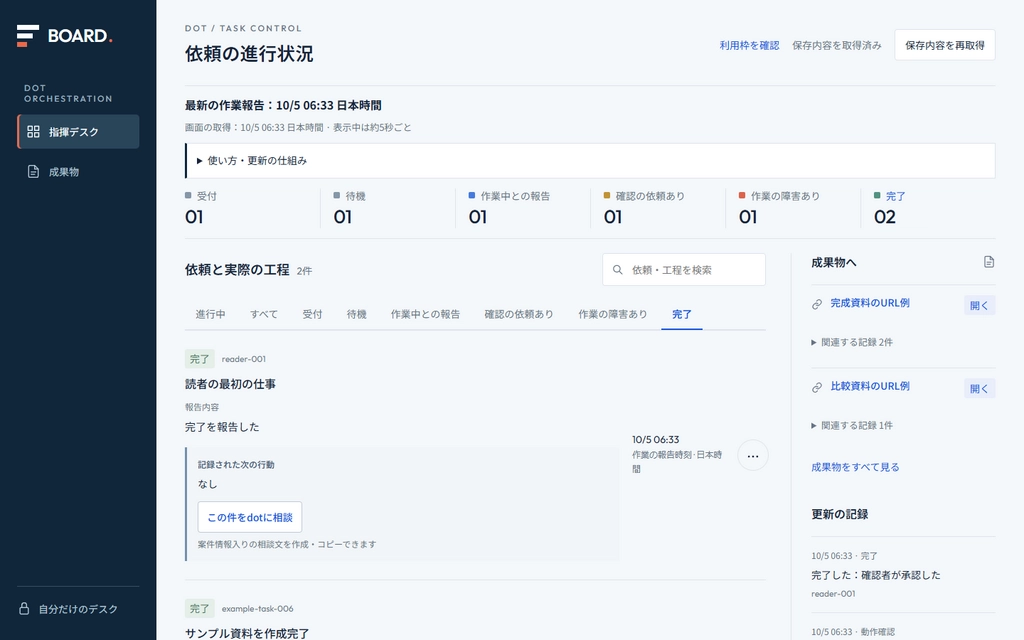Screen dimensions: 1024x640
Task: Open the 完成資料のURL例 link
Action: [870, 303]
